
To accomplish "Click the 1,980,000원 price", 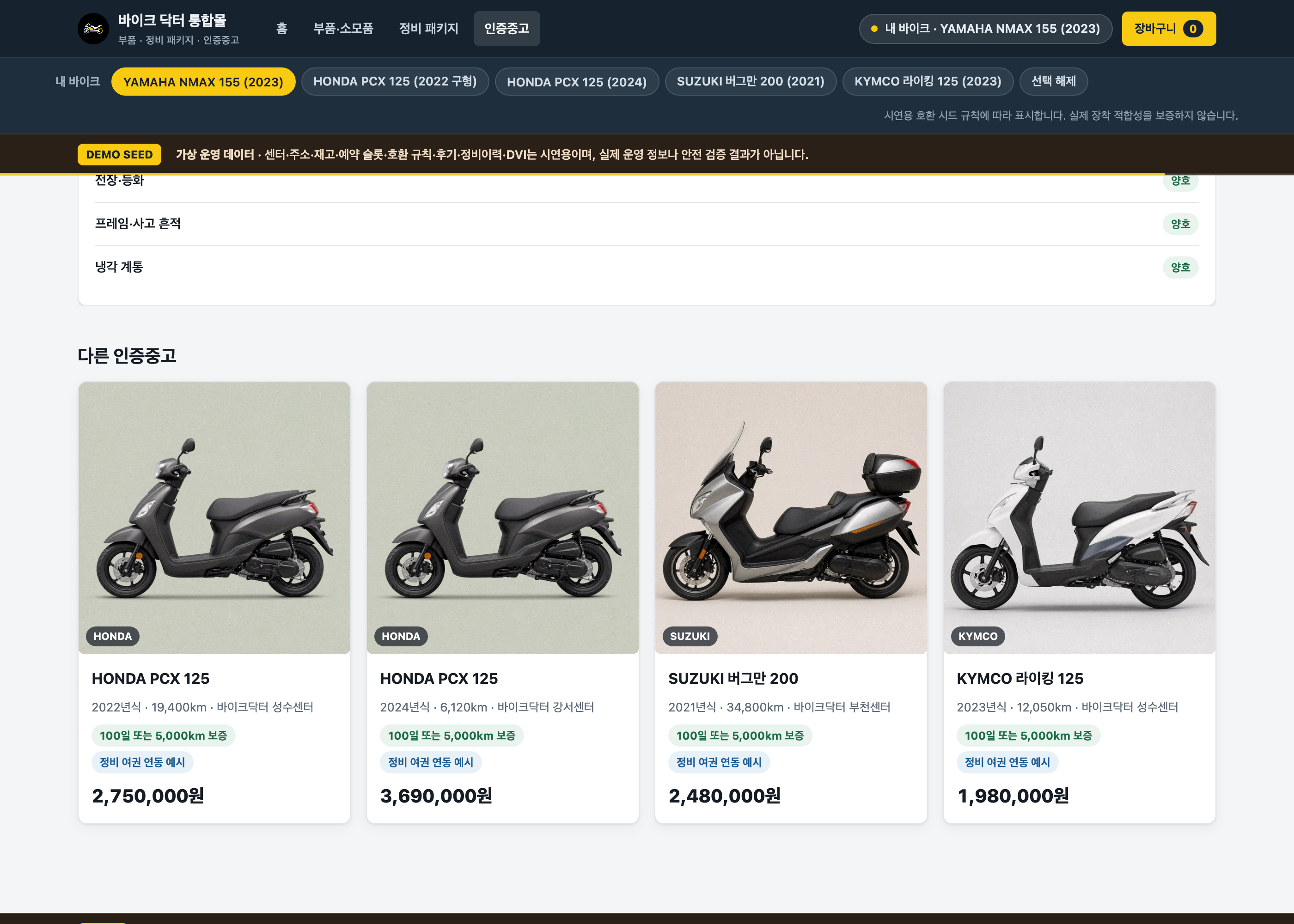I will [x=1013, y=796].
